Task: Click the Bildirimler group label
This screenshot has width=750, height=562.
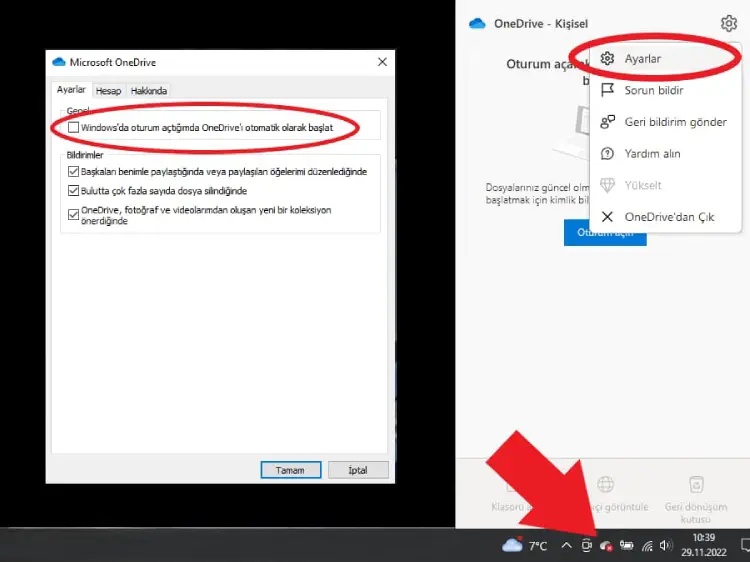Action: (x=85, y=155)
